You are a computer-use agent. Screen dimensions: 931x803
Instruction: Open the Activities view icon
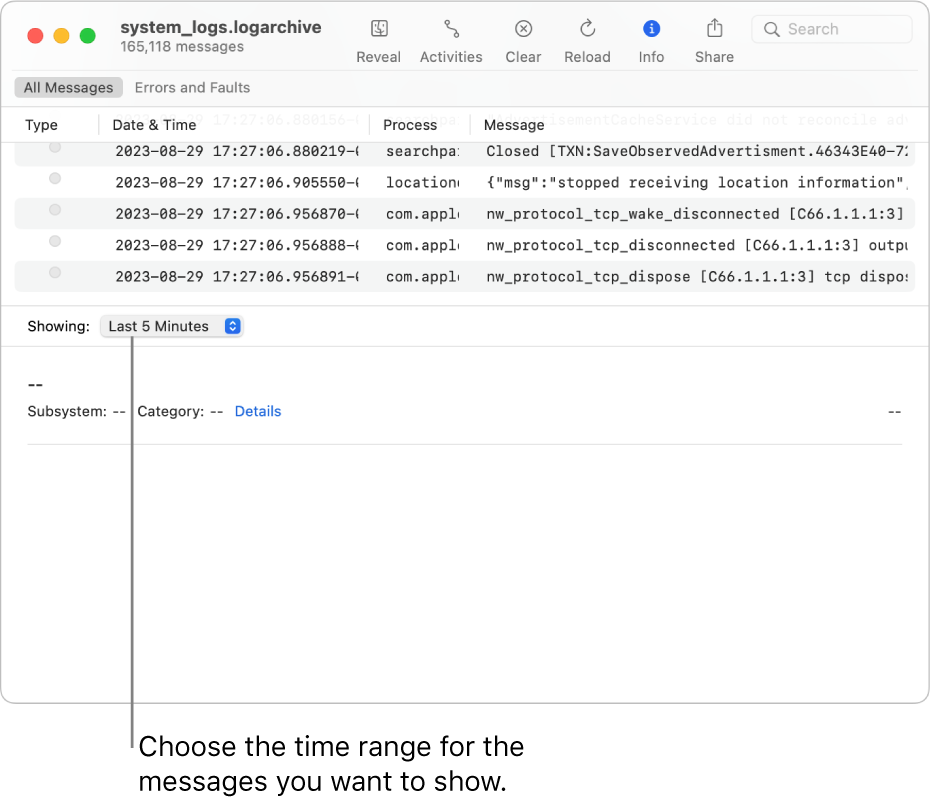451,29
